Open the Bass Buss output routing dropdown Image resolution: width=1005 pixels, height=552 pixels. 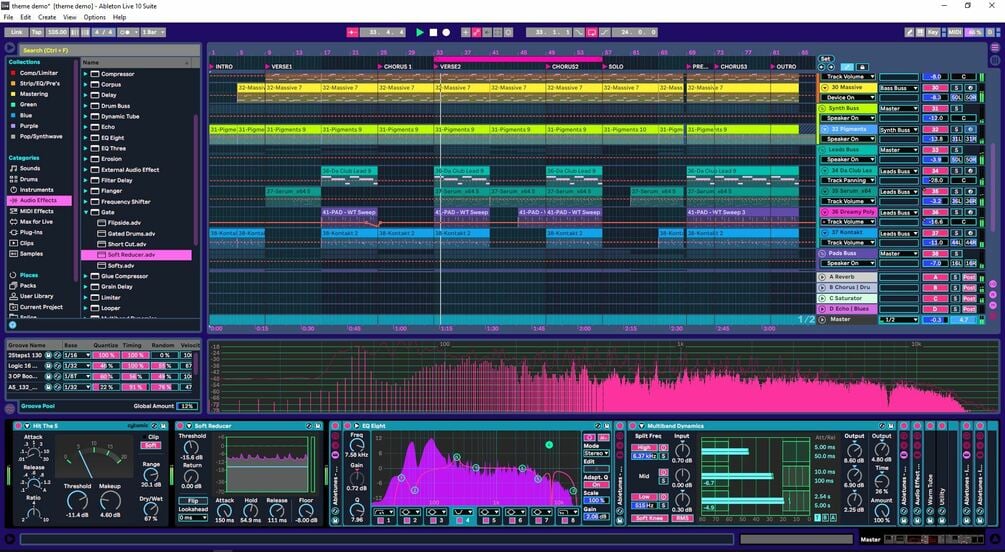(x=899, y=88)
